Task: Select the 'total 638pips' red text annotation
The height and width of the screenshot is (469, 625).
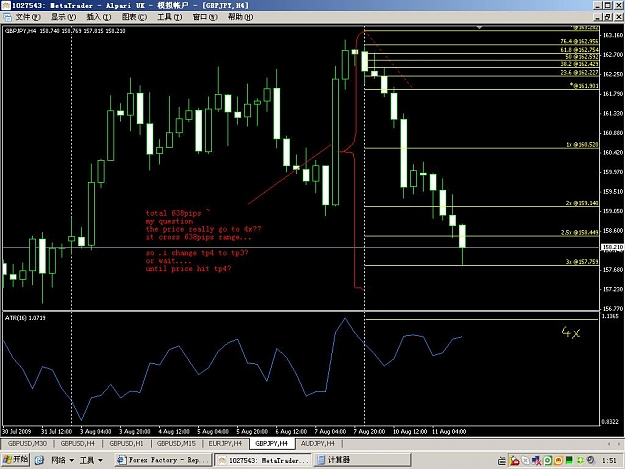Action: click(x=174, y=213)
